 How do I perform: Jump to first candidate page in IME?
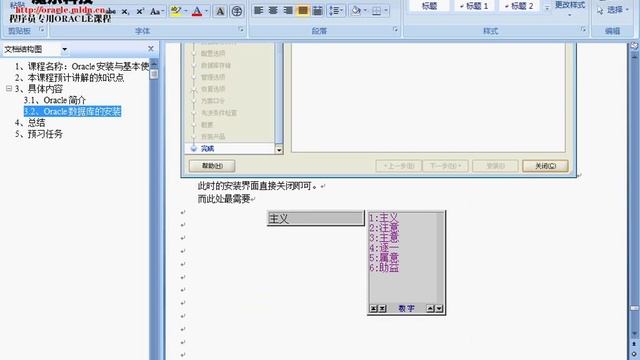373,309
